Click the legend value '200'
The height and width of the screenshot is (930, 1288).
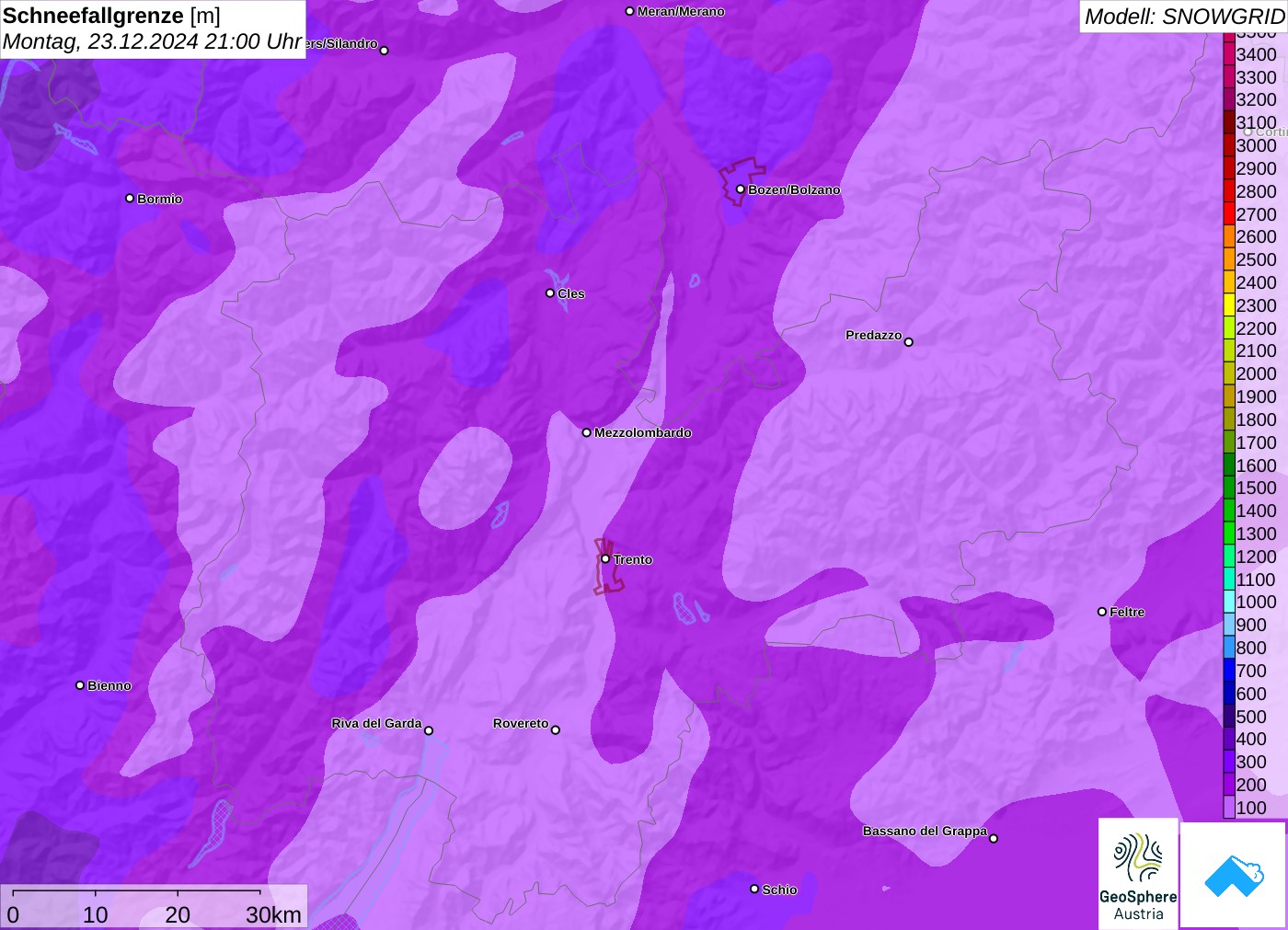tap(1251, 785)
